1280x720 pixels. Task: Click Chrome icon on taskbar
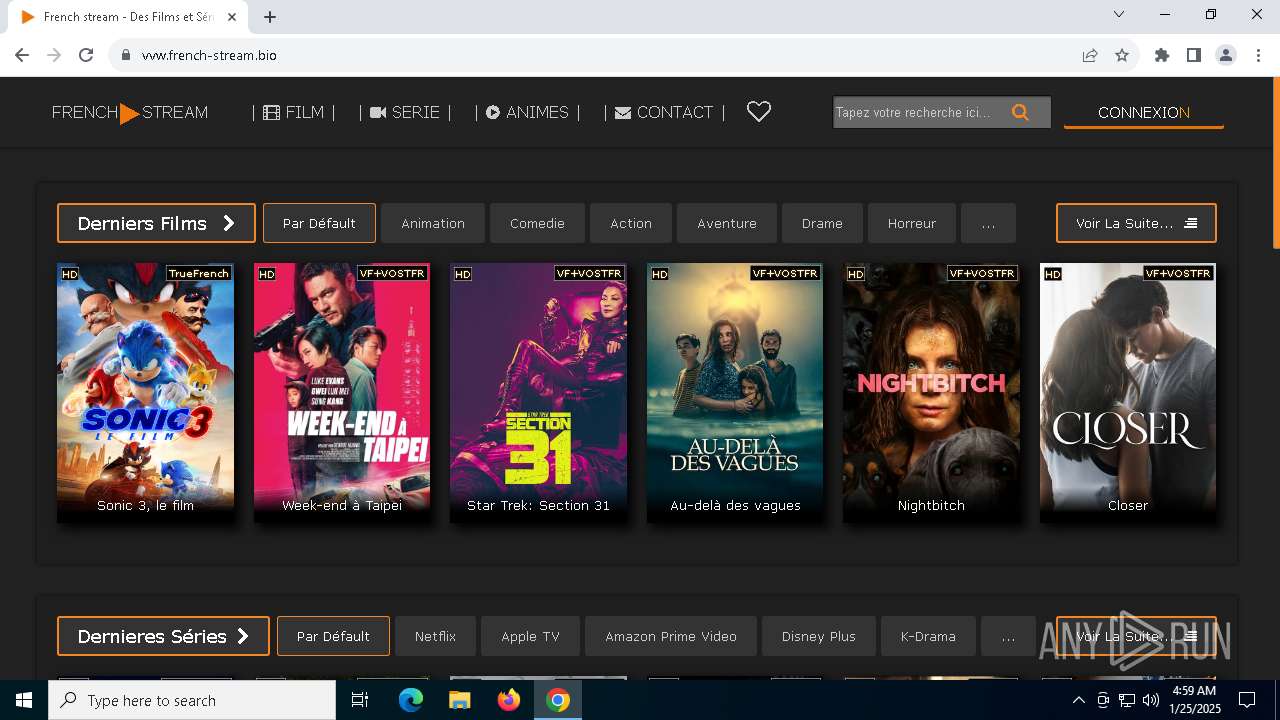pos(558,700)
